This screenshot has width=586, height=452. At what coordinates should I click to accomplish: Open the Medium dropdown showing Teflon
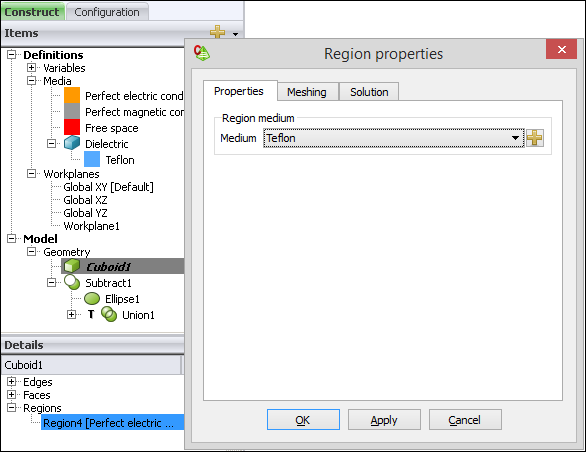(394, 138)
